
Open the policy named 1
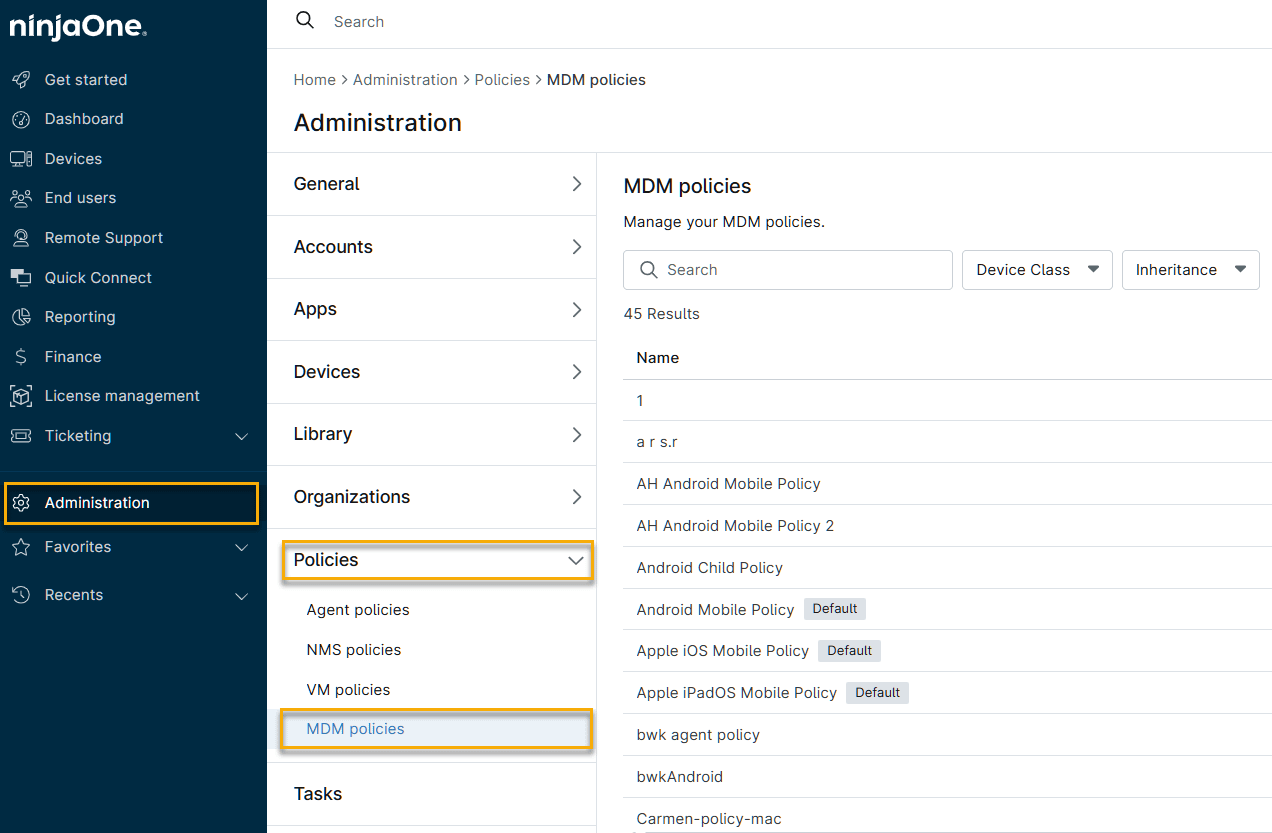[x=640, y=400]
